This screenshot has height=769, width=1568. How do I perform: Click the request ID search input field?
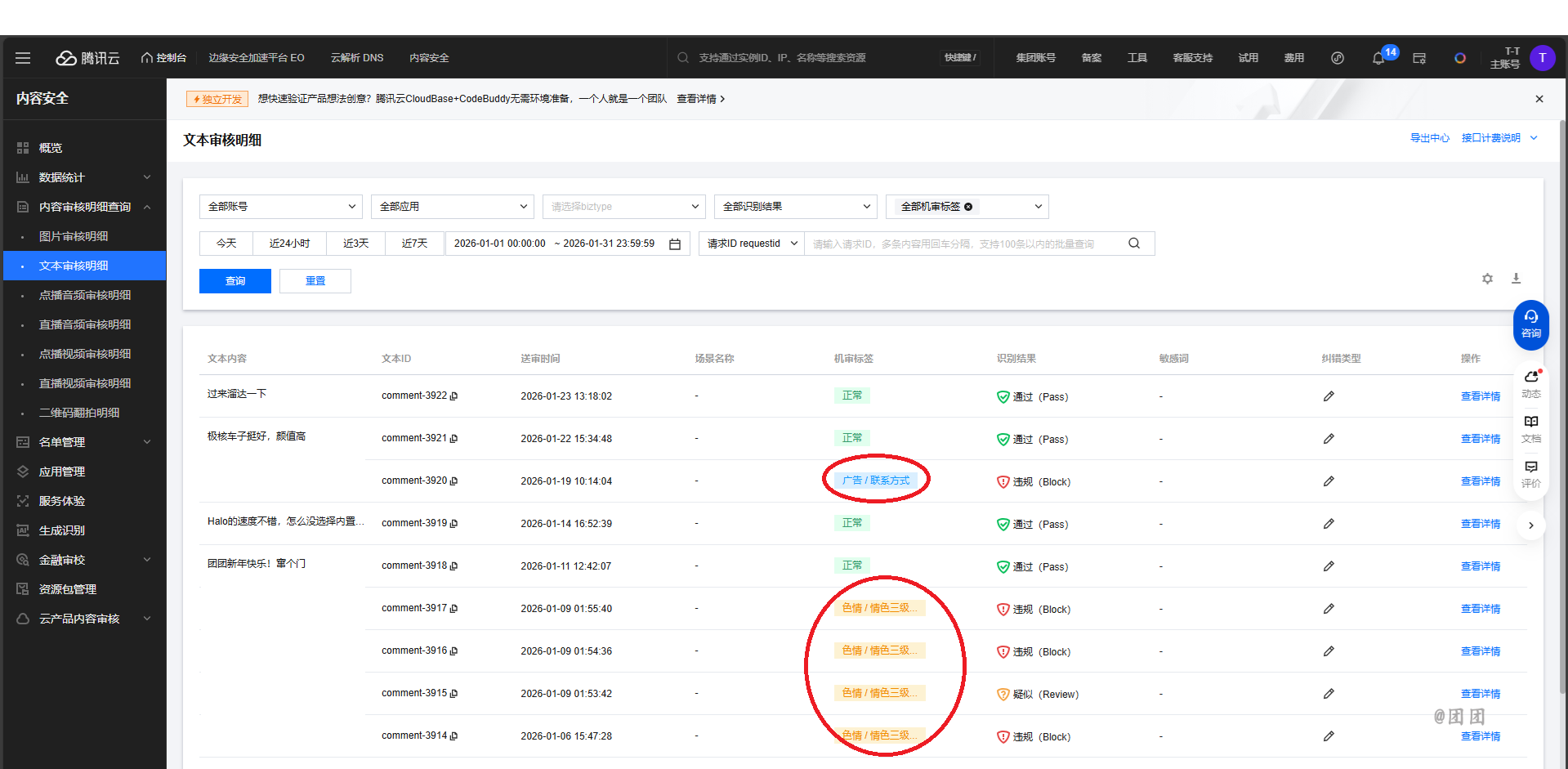[964, 244]
